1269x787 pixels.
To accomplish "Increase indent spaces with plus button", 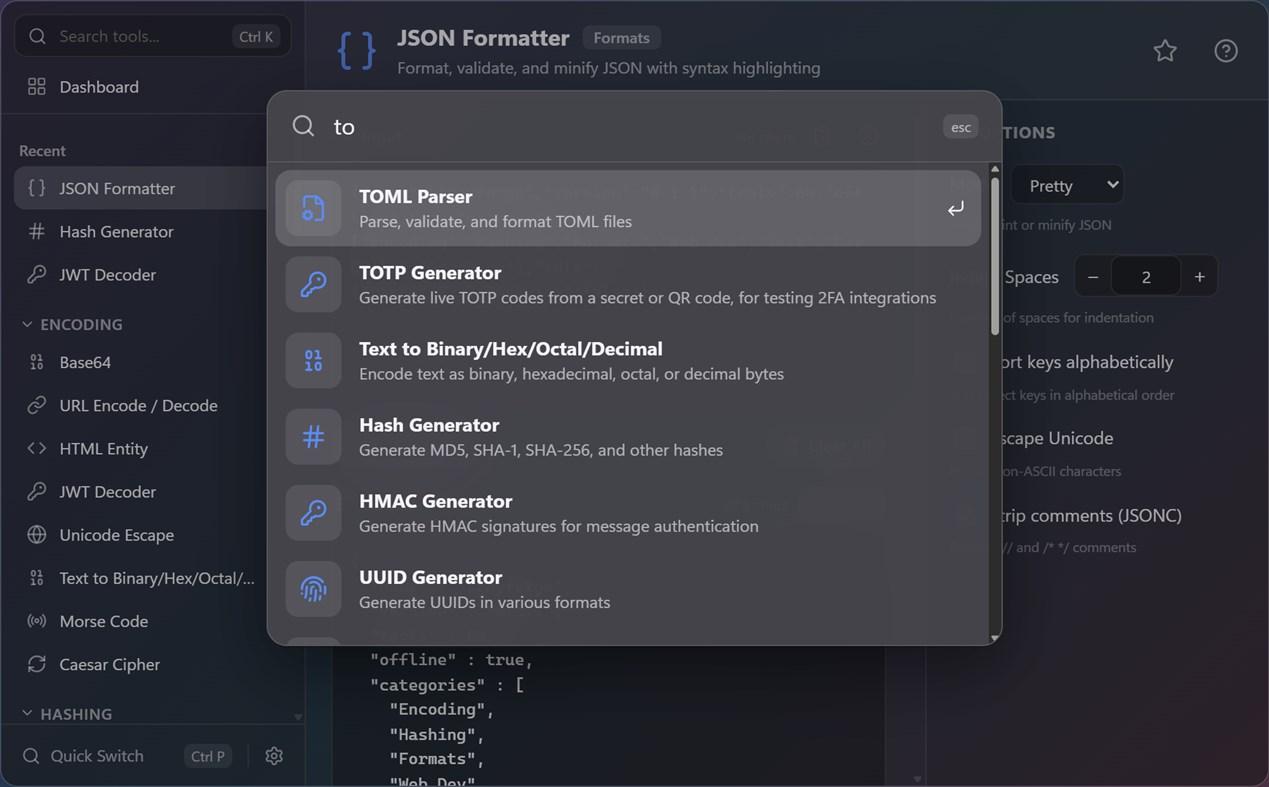I will pyautogui.click(x=1199, y=277).
